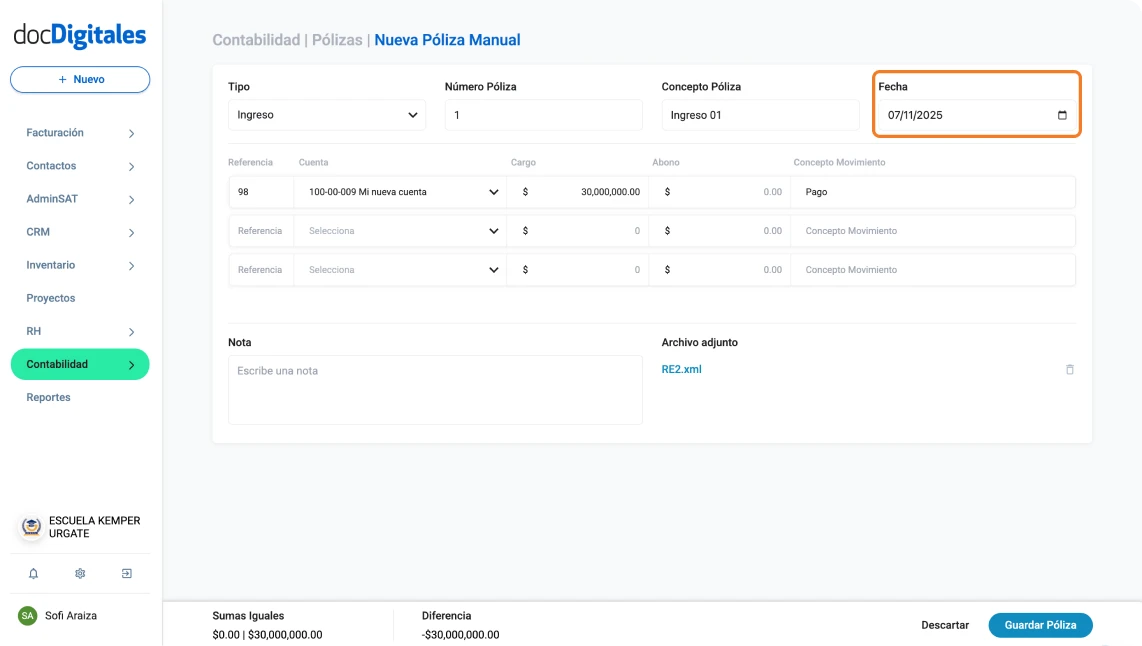The image size is (1142, 646).
Task: Expand the Inventario sidebar section
Action: 80,265
